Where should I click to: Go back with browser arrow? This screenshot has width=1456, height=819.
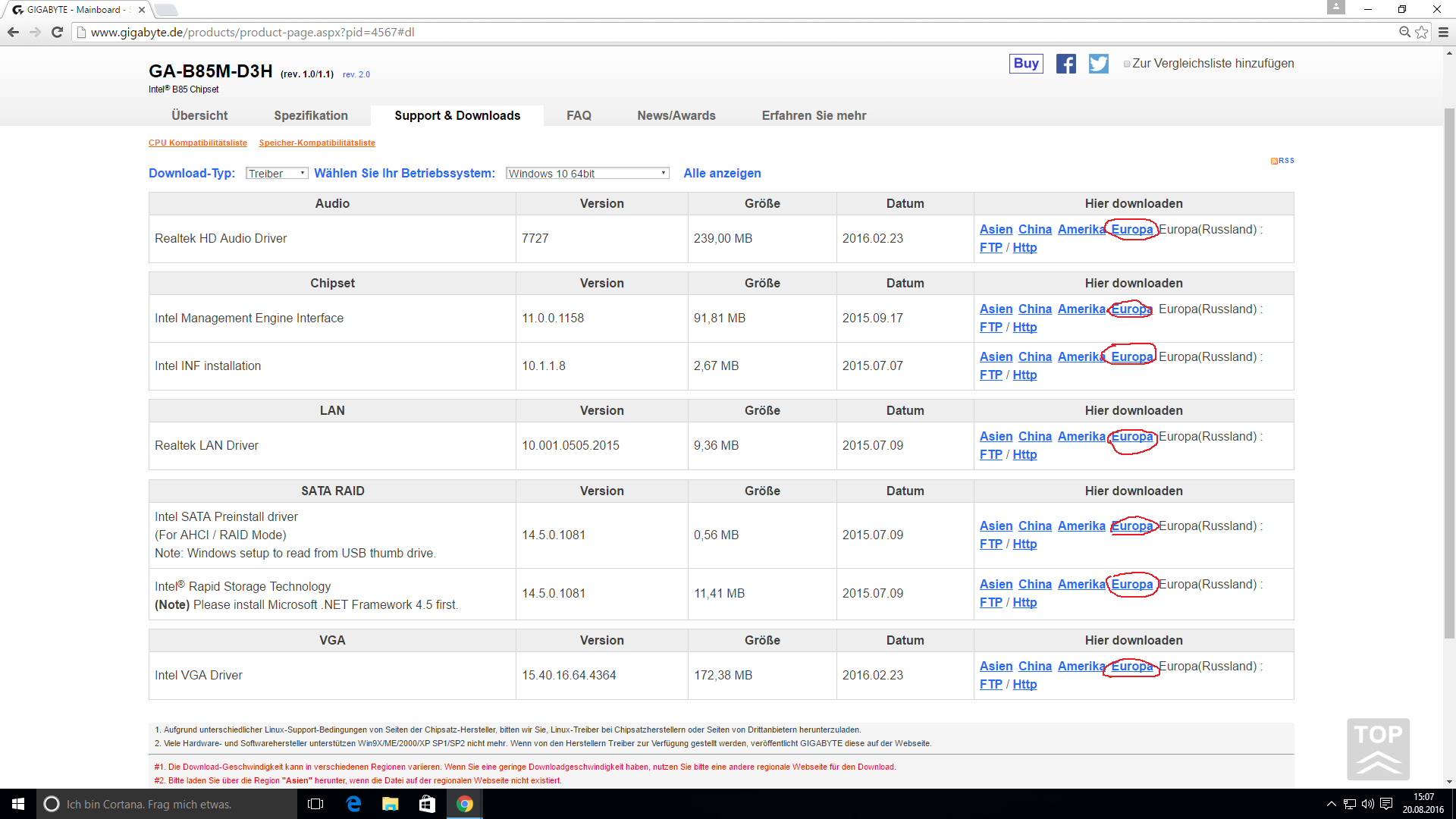tap(13, 32)
